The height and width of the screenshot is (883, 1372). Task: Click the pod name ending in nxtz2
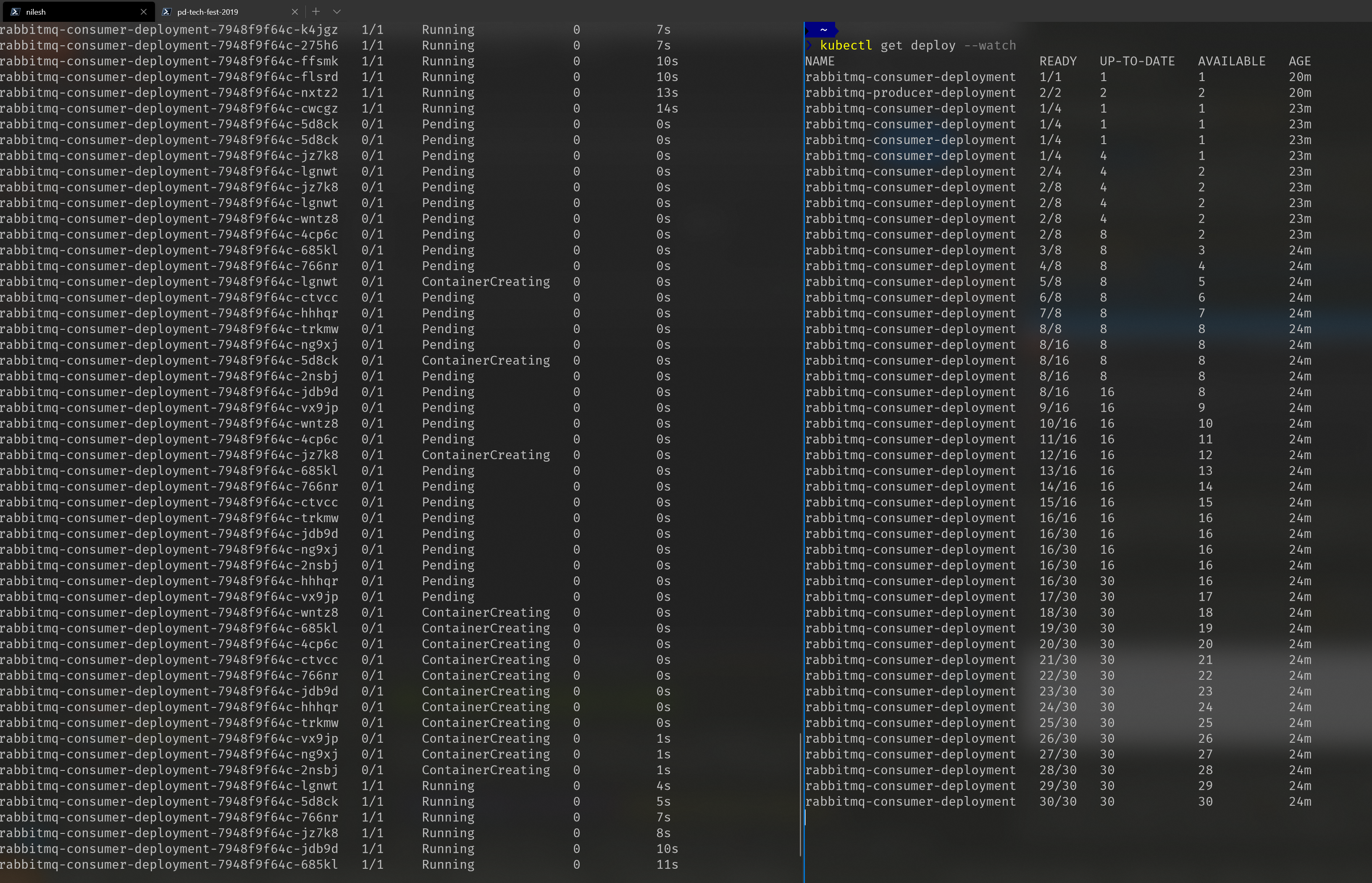169,92
